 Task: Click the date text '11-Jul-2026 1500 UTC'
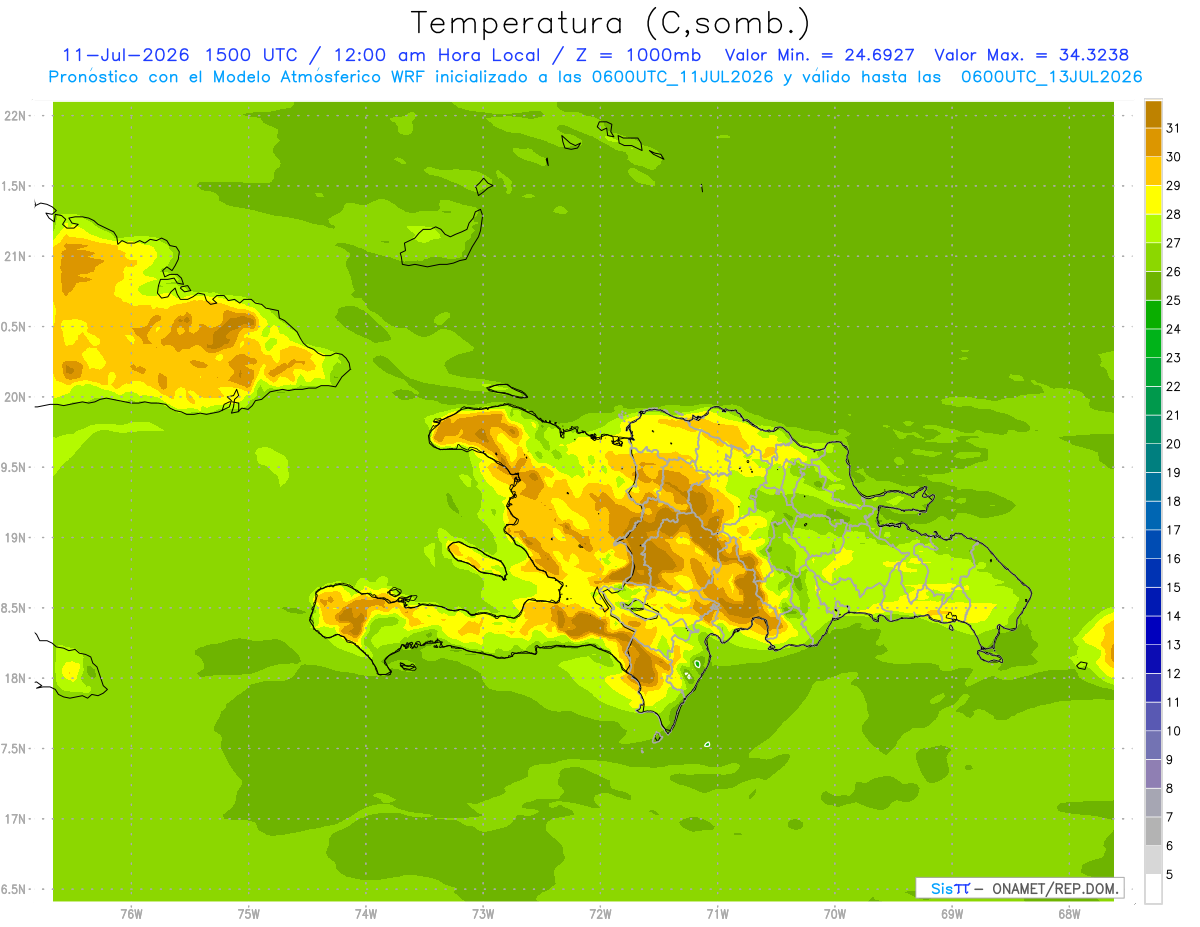tap(180, 55)
